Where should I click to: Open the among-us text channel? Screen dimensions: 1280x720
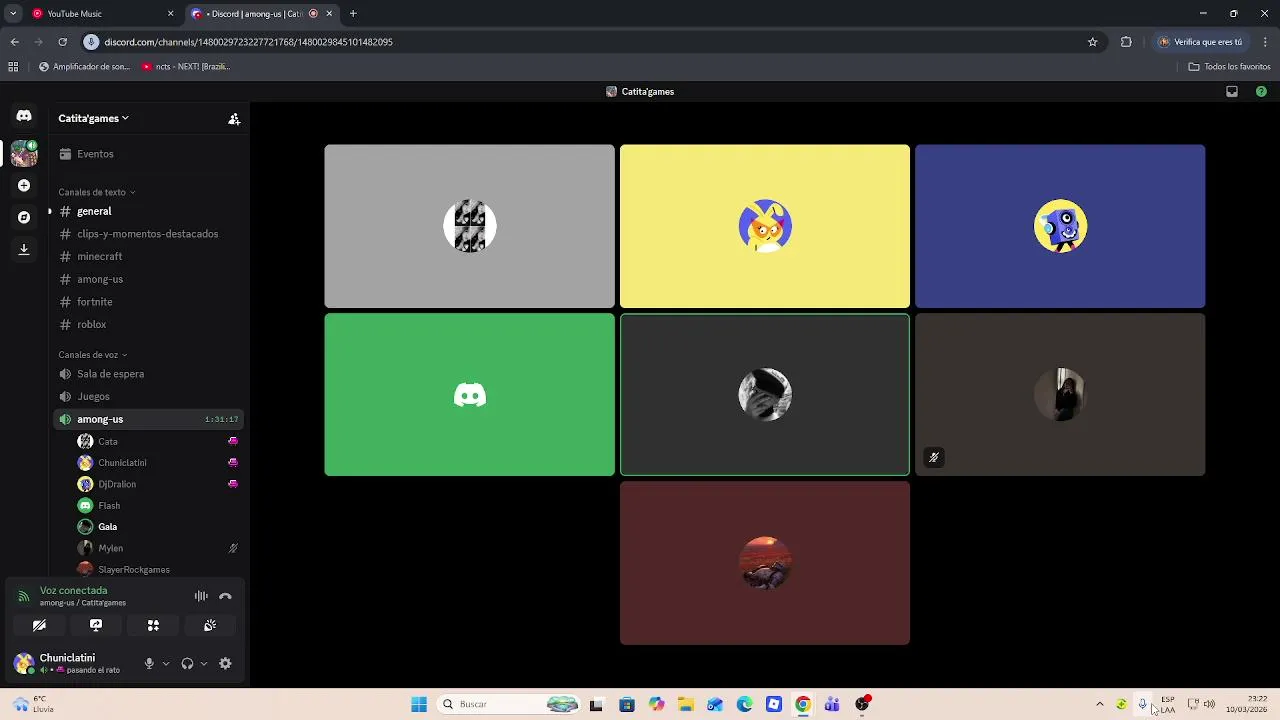click(148, 279)
